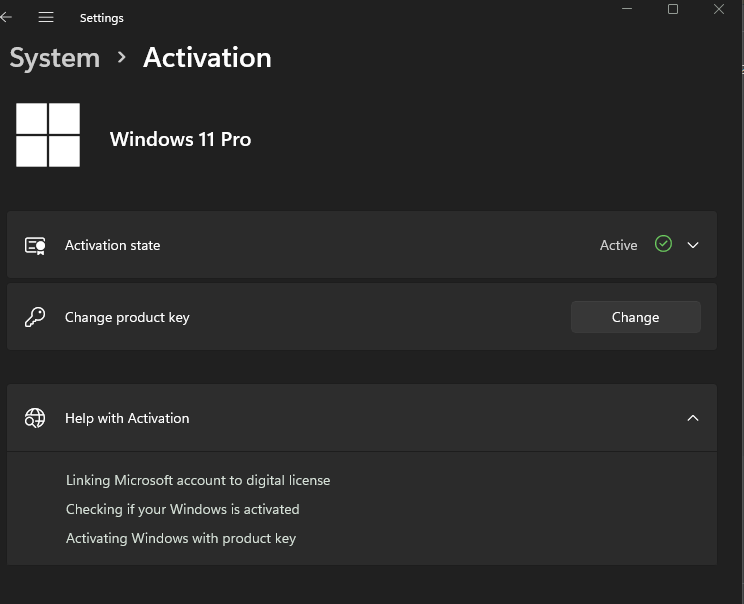This screenshot has height=604, width=744.
Task: Click the Active status text
Action: [x=618, y=245]
